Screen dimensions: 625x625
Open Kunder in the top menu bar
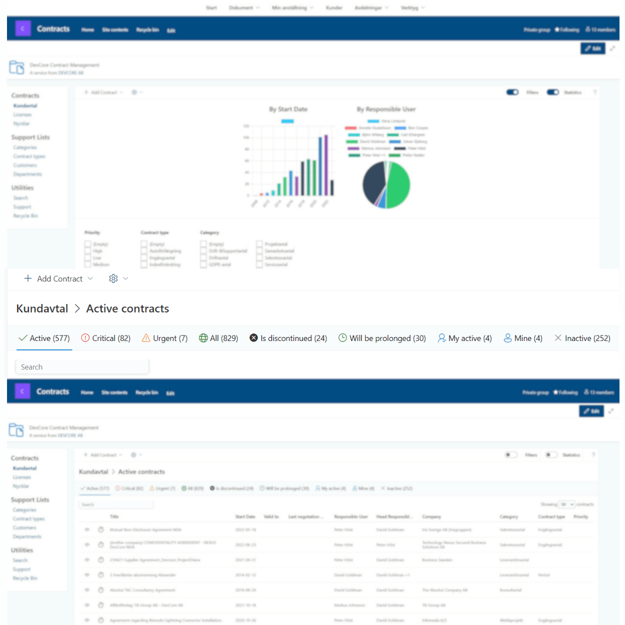(334, 8)
